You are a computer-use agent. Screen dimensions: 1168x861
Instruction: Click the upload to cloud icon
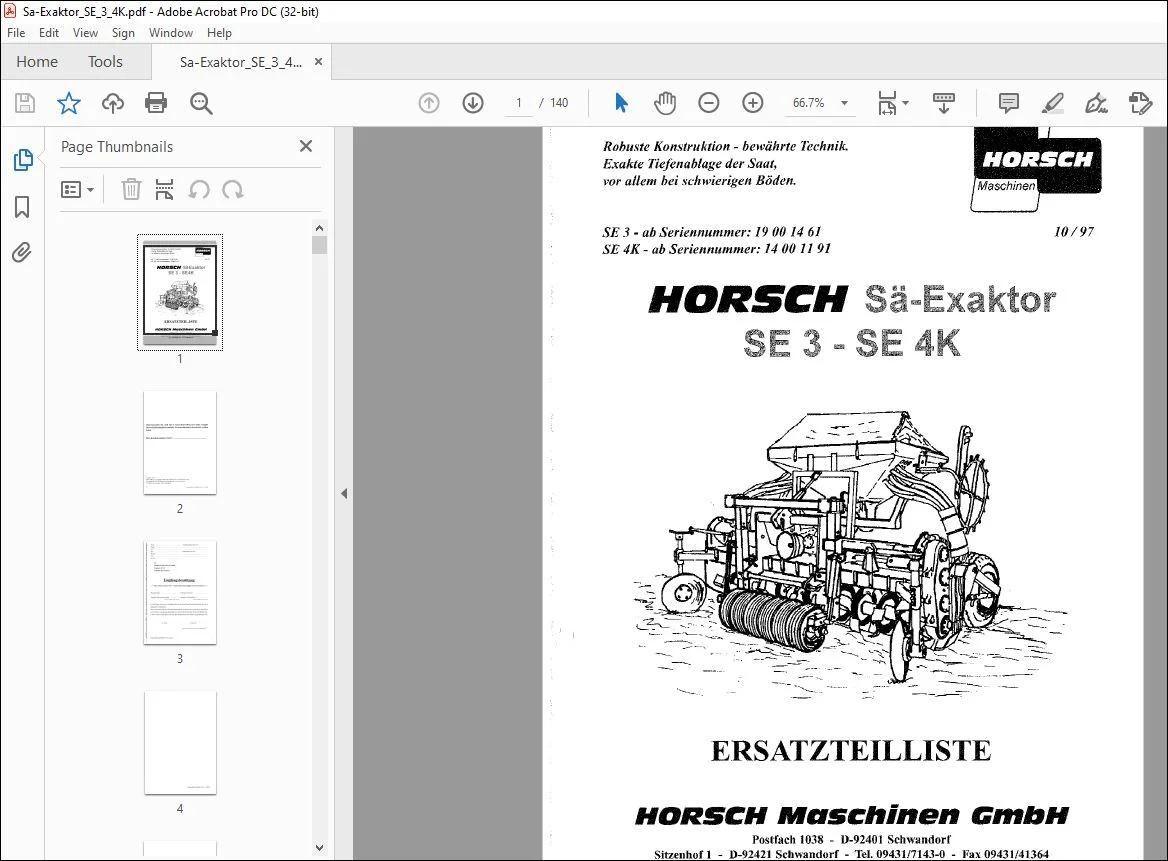[x=112, y=103]
